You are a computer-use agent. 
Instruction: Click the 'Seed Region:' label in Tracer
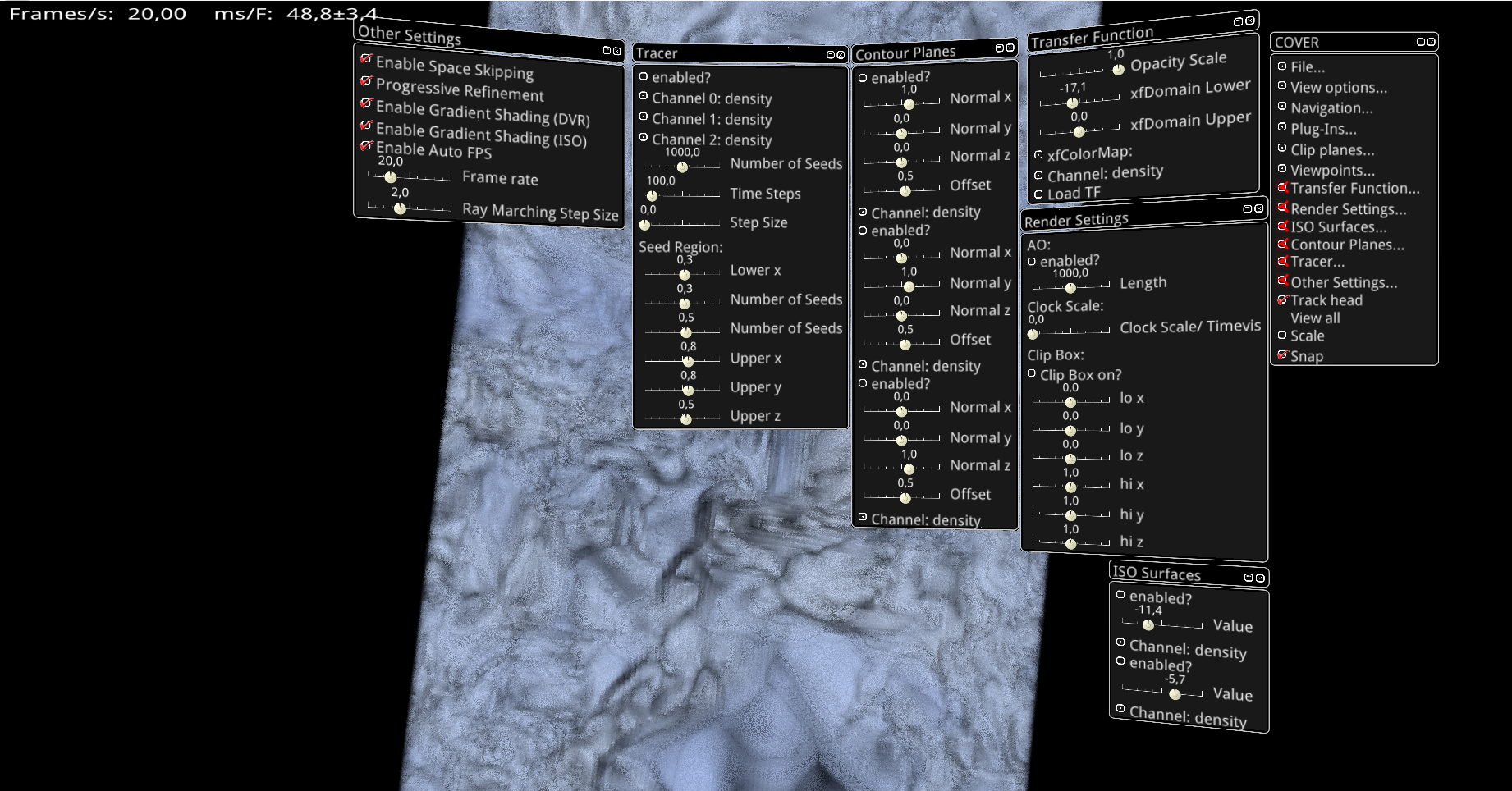(680, 246)
